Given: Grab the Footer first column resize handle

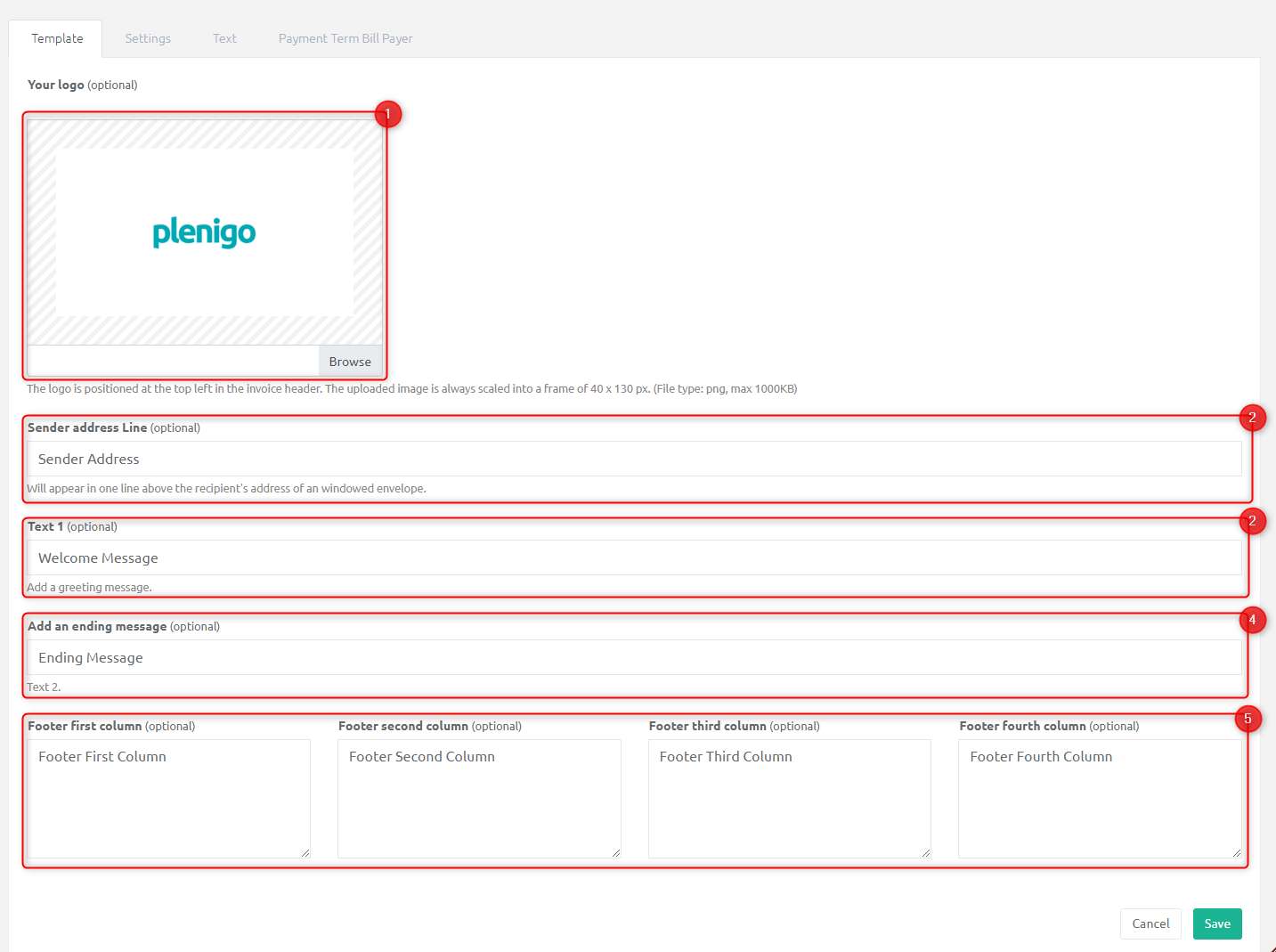Looking at the screenshot, I should pos(305,852).
